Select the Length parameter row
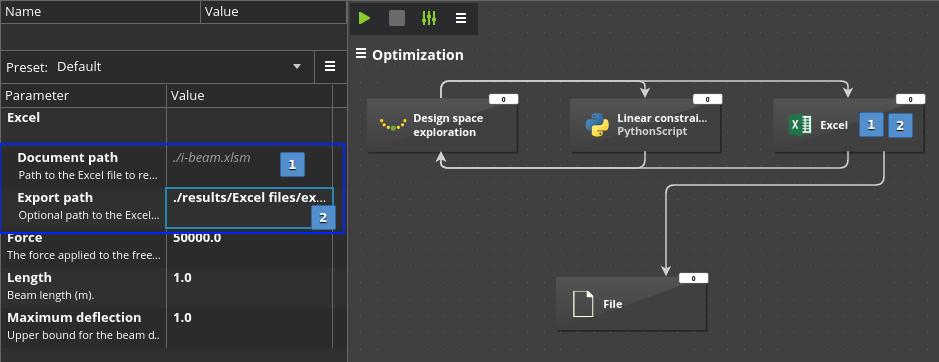The image size is (939, 362). coord(173,287)
